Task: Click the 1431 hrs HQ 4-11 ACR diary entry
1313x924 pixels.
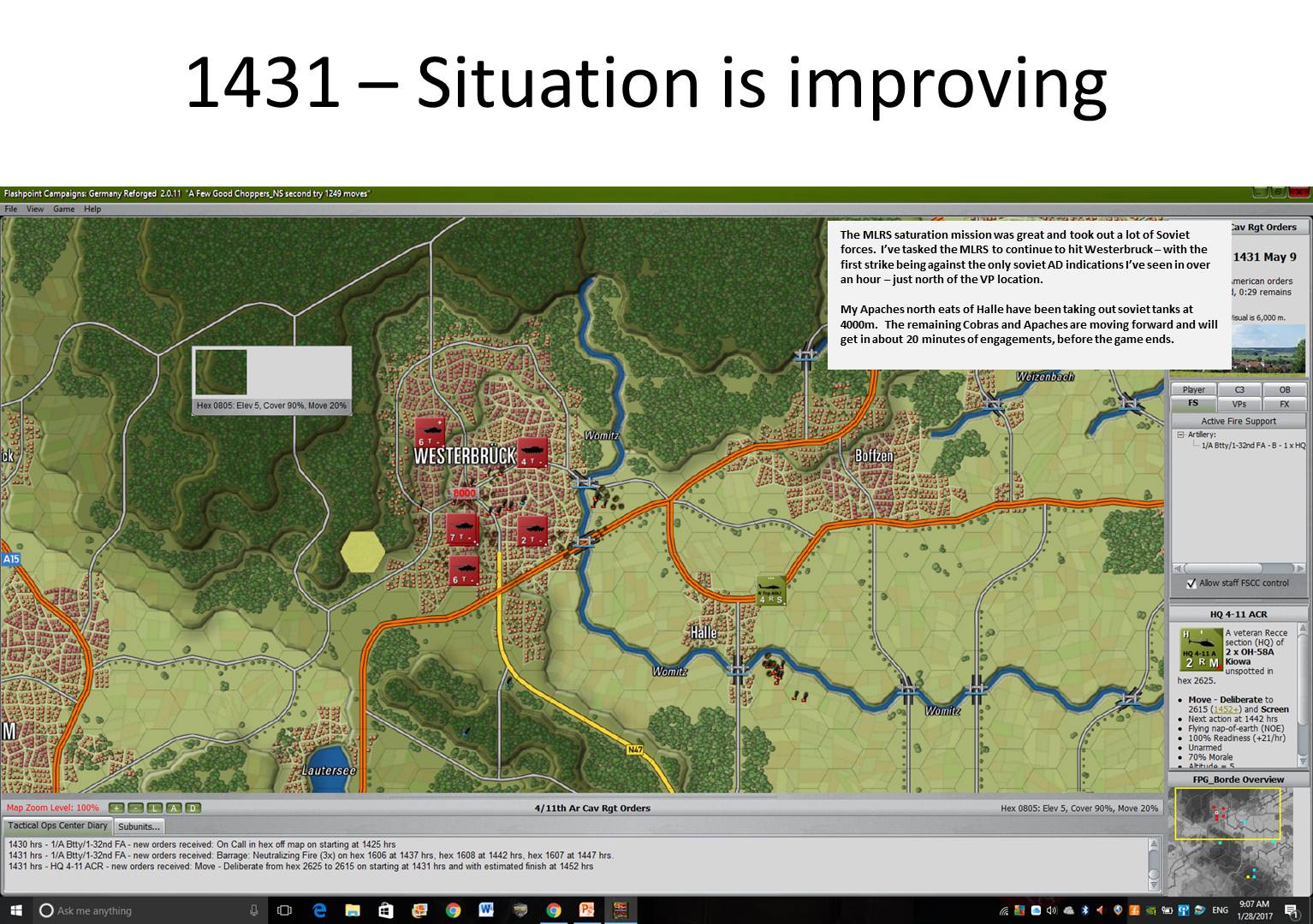Action: tap(301, 867)
